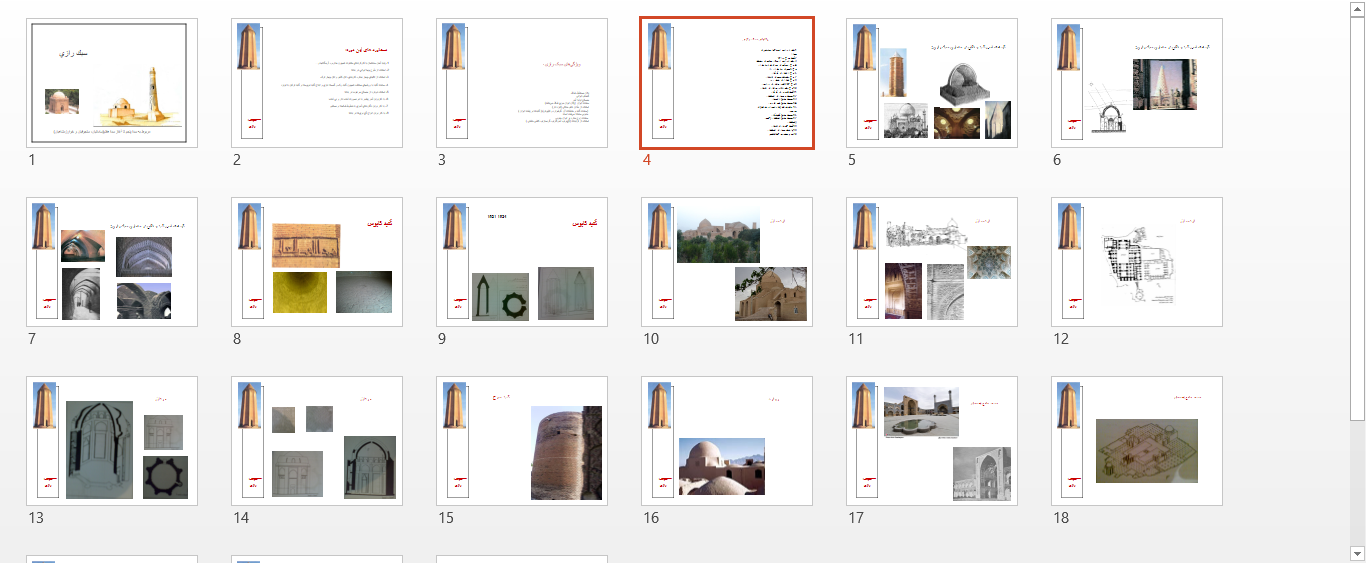Select slide 14 thumbnail
This screenshot has width=1366, height=563.
[317, 441]
